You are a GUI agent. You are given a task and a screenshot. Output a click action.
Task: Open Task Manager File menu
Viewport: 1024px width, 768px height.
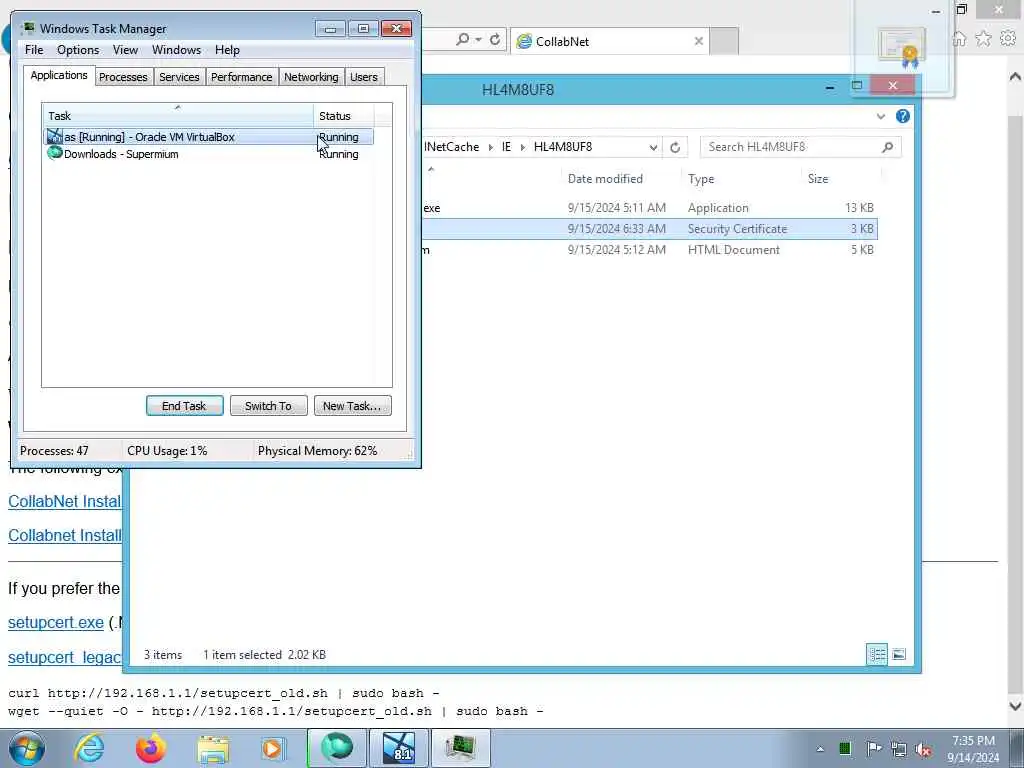click(34, 50)
